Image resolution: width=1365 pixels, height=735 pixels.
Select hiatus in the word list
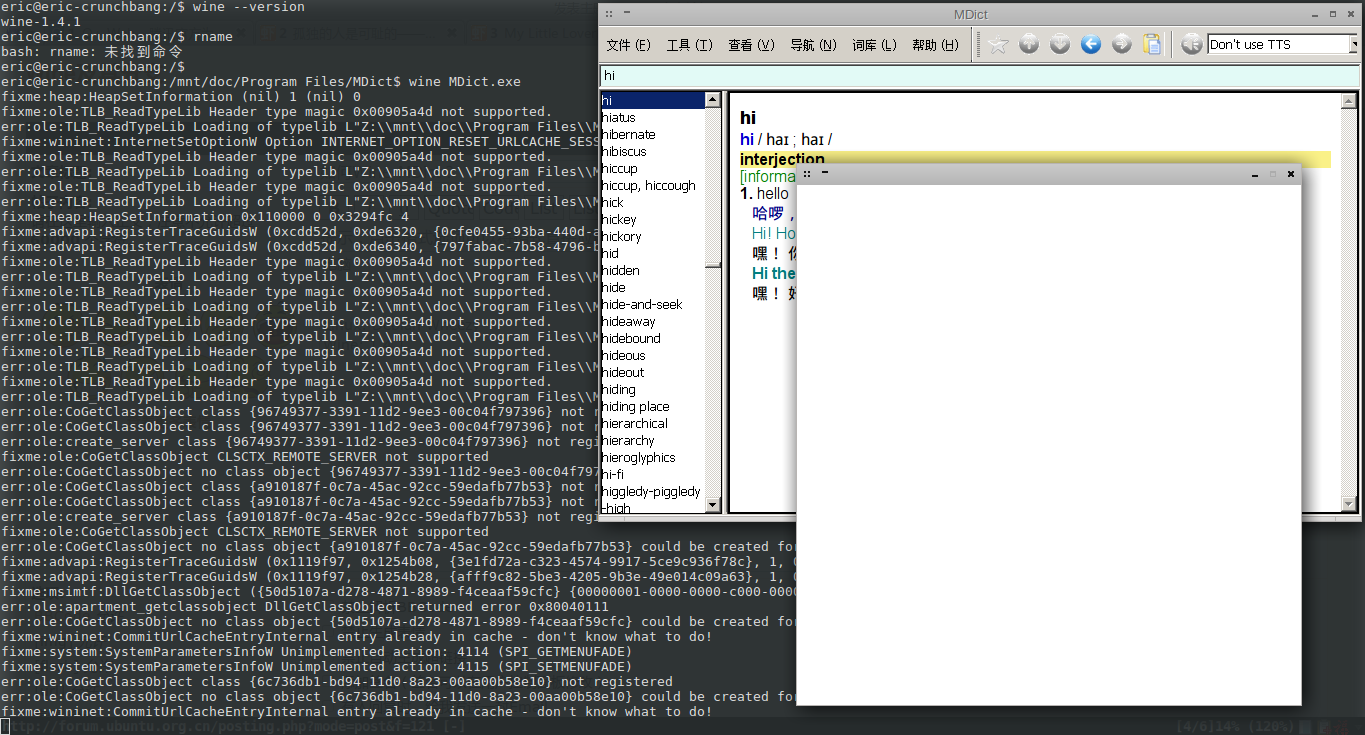[x=618, y=117]
